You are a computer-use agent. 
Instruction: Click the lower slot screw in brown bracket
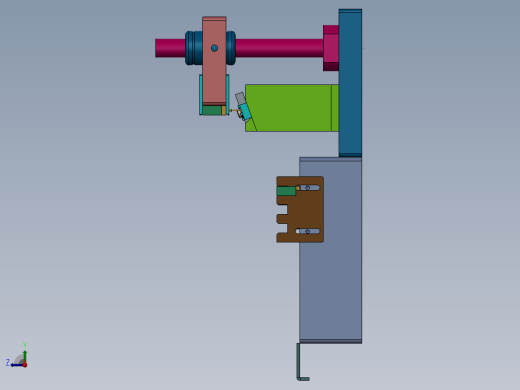point(308,231)
